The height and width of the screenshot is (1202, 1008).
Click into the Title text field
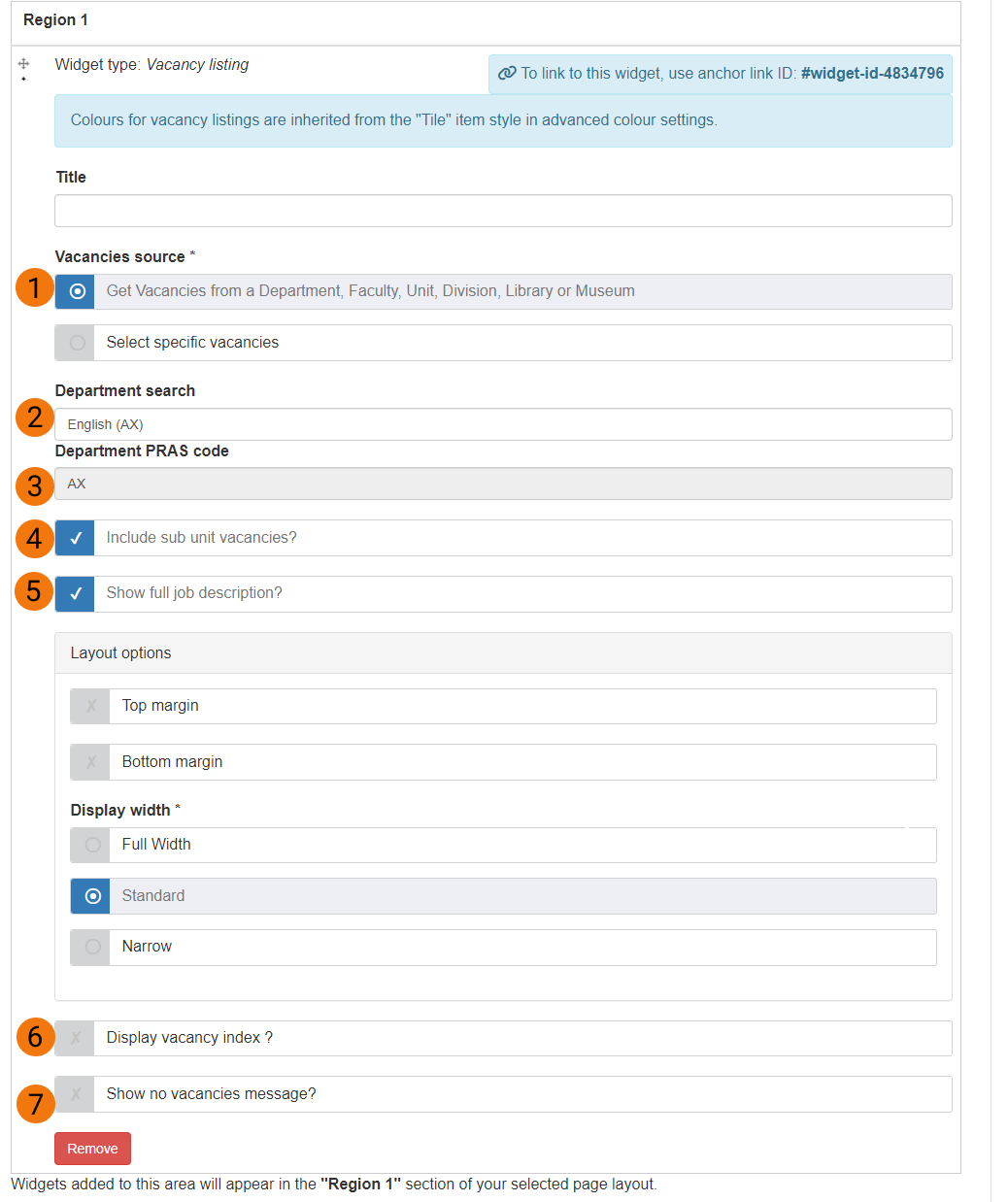point(503,211)
